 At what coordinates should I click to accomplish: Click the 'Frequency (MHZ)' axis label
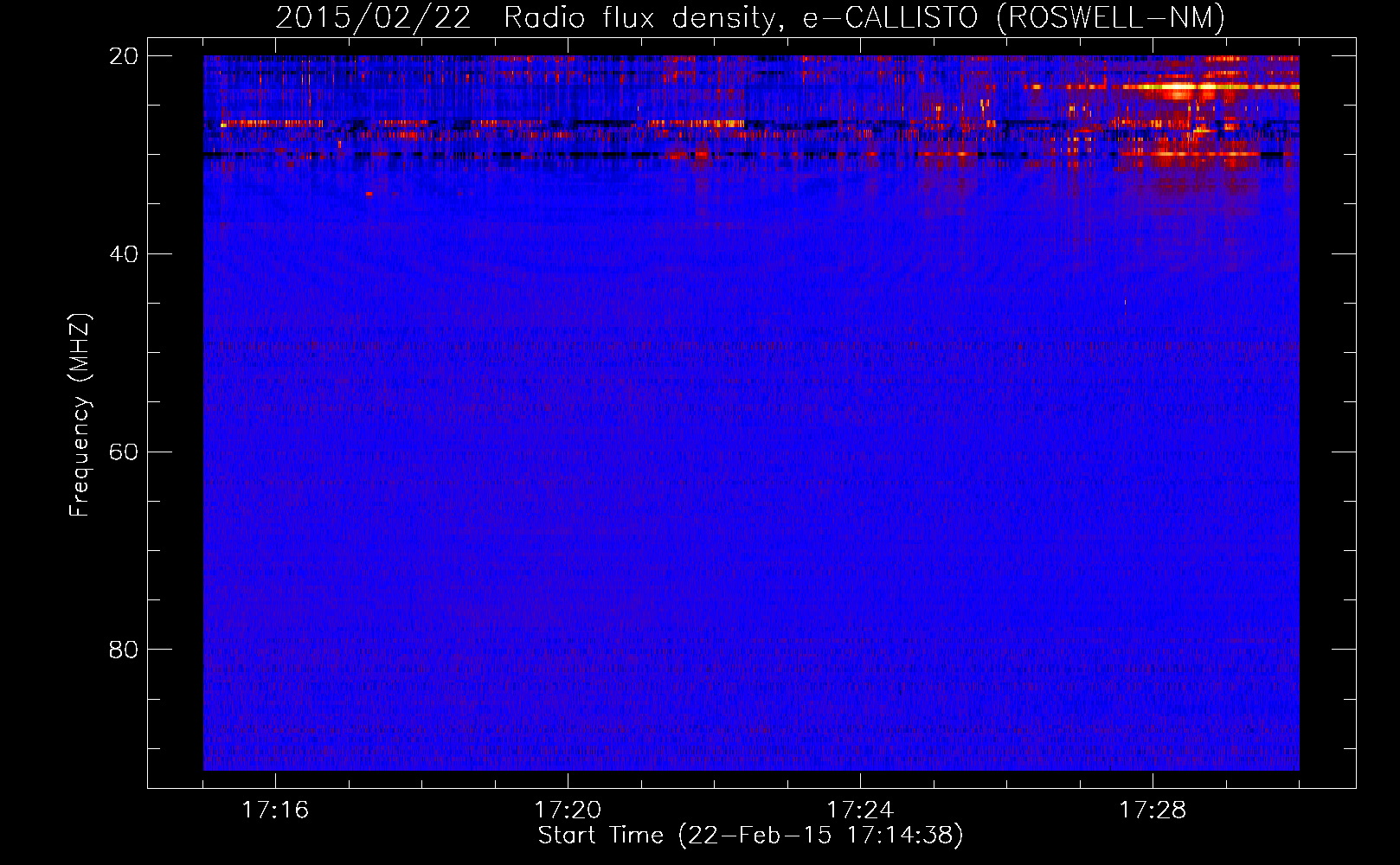(x=80, y=415)
